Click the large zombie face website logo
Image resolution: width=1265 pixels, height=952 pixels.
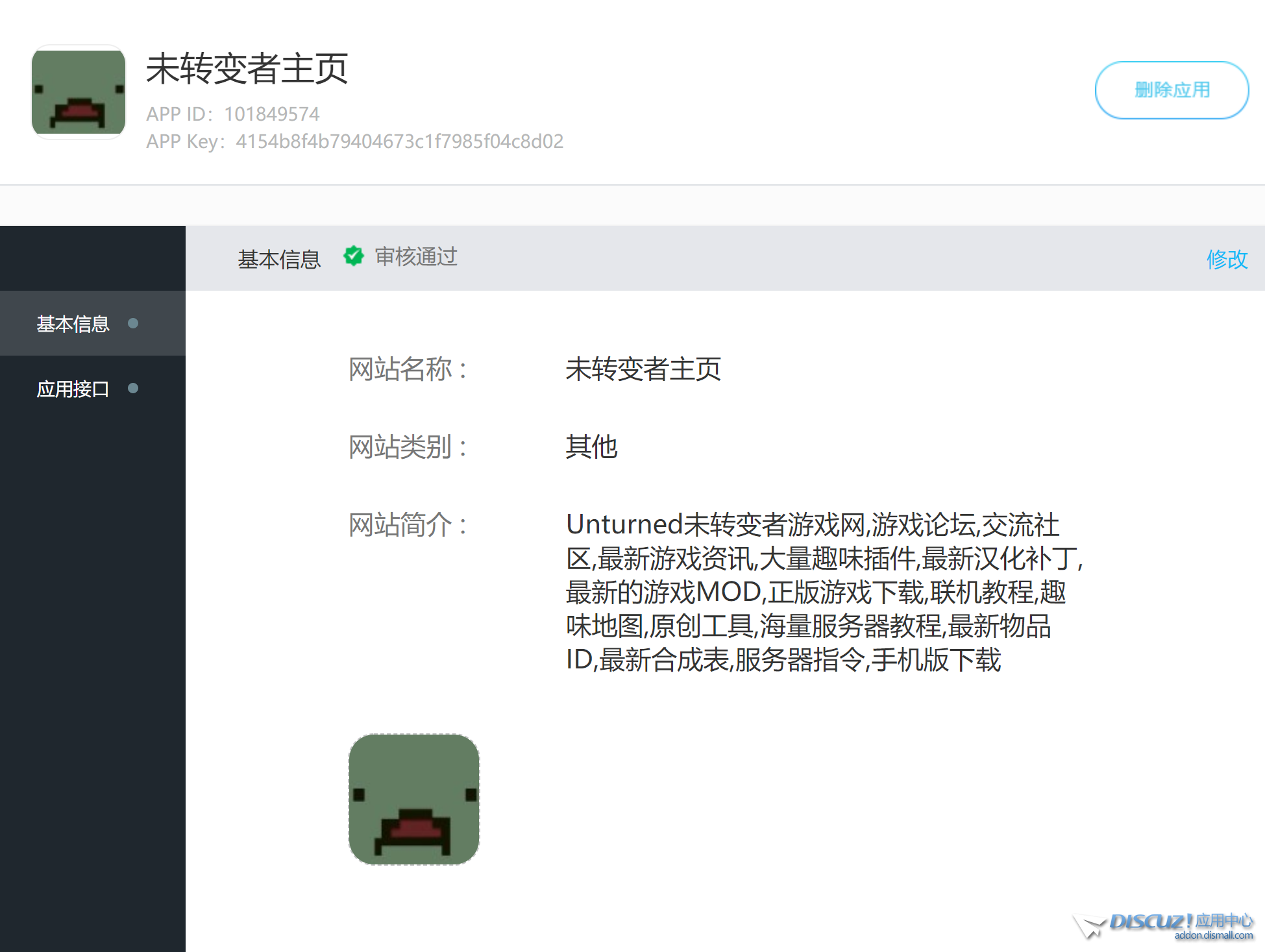[x=414, y=799]
